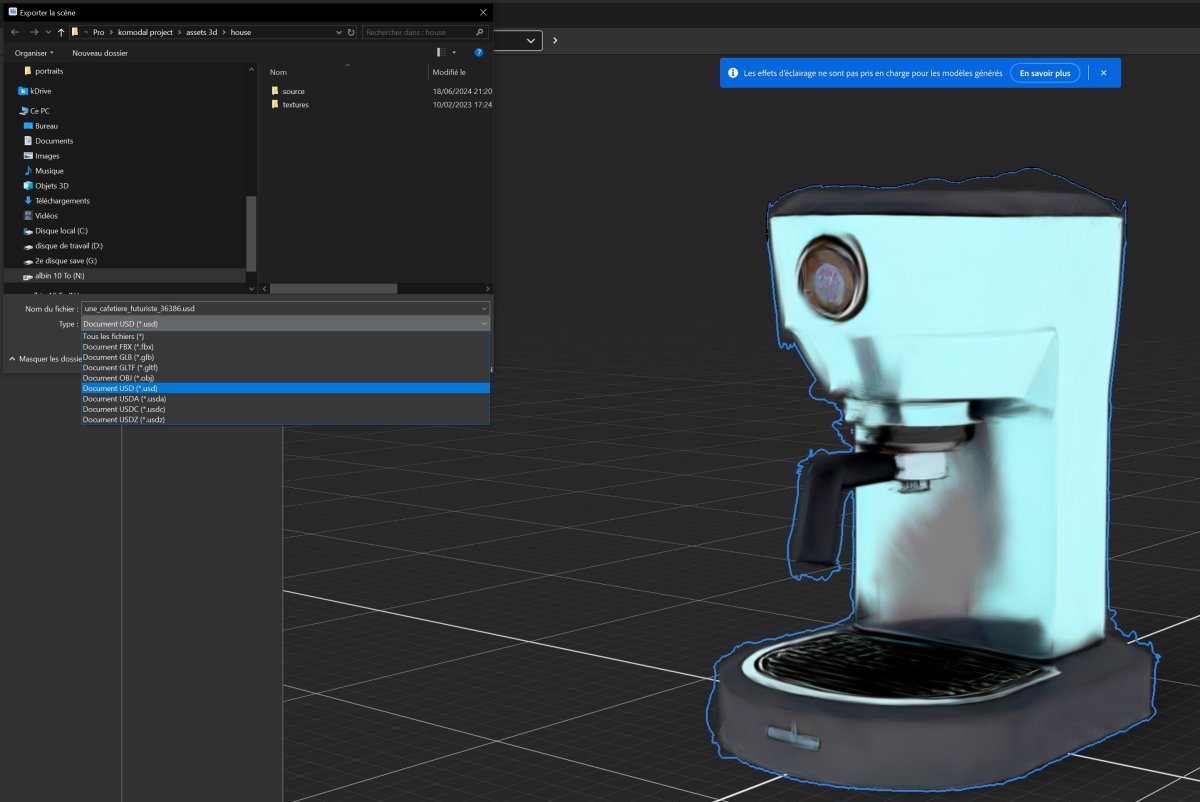Click the up-arrow parent folder button

pos(61,32)
